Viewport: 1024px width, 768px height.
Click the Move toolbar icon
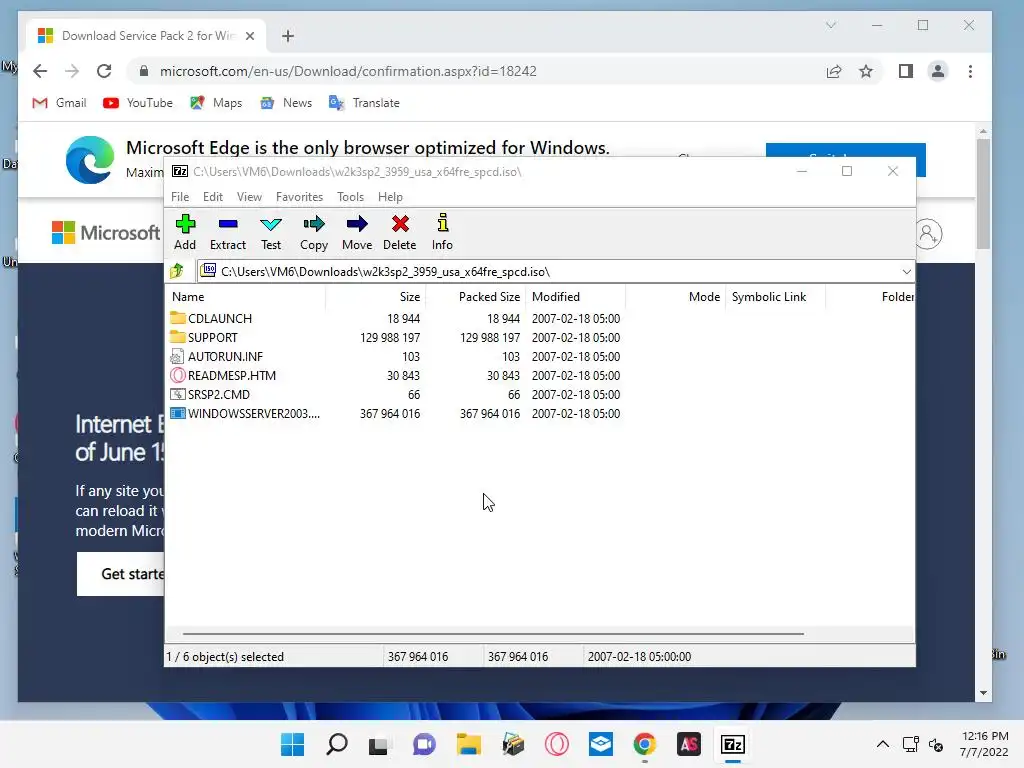tap(357, 232)
